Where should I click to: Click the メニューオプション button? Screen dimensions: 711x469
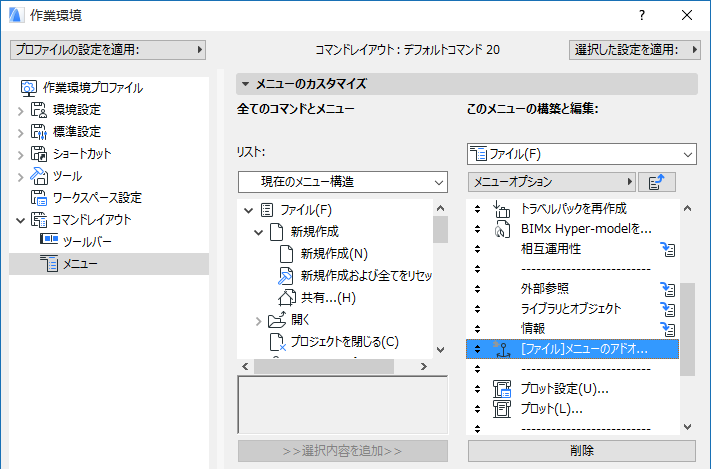[x=552, y=182]
